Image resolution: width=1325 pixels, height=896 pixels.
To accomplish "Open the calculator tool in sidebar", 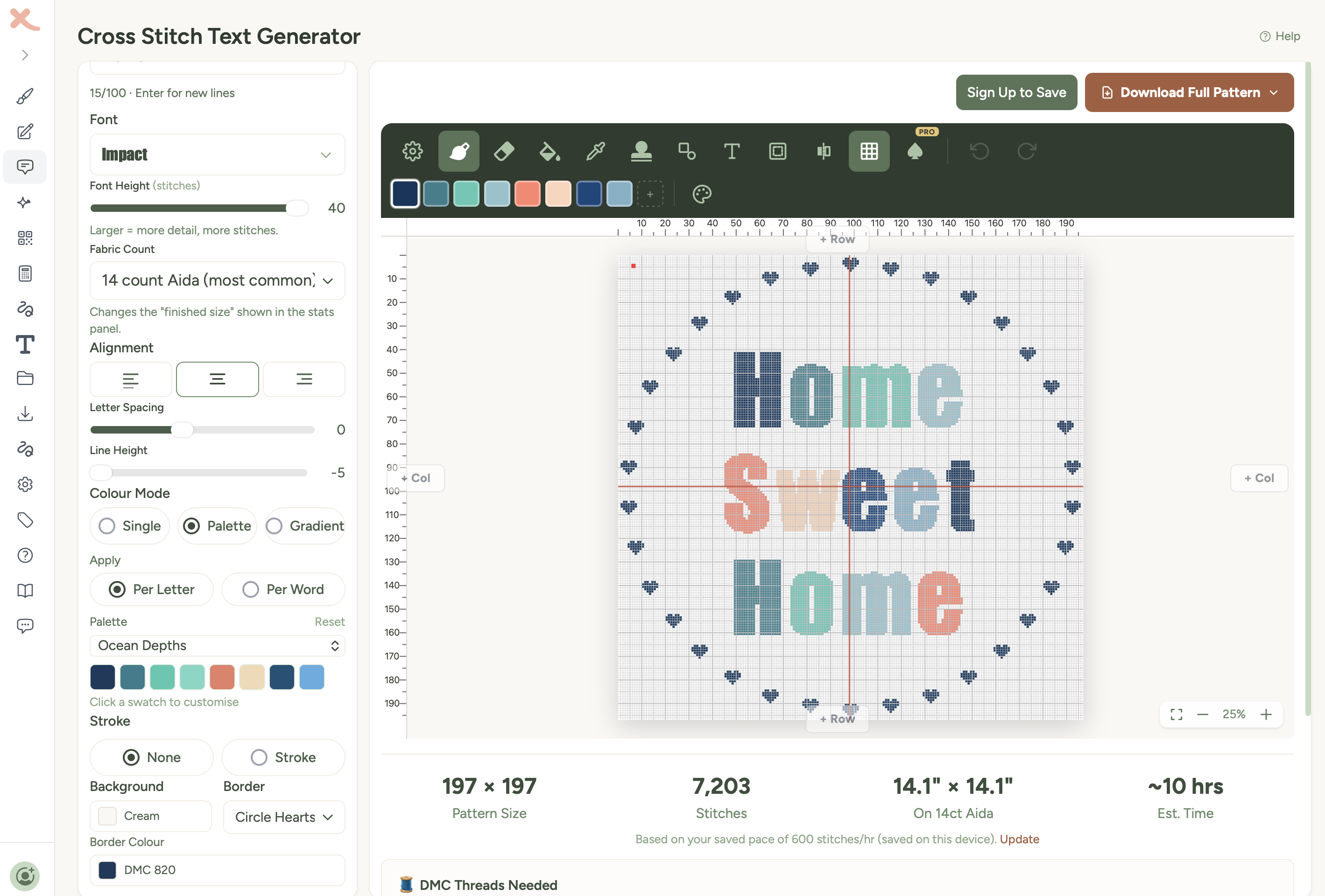I will (25, 273).
